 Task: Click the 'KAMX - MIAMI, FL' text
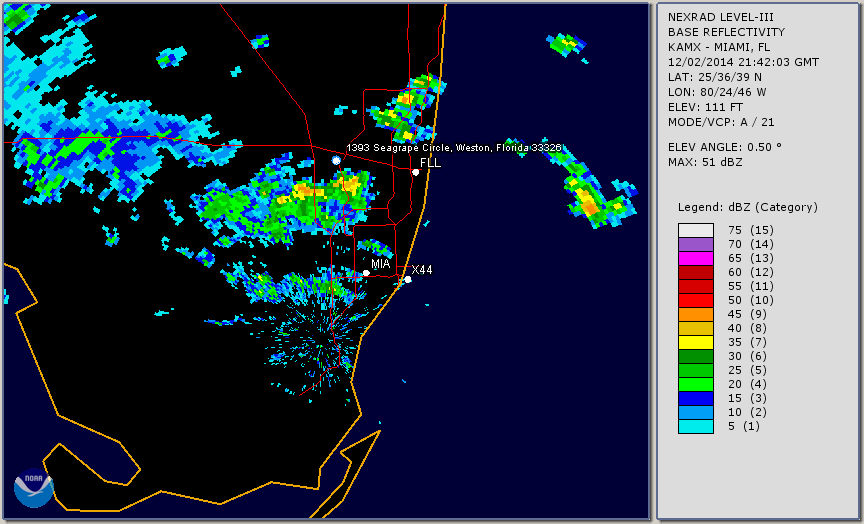[x=719, y=47]
